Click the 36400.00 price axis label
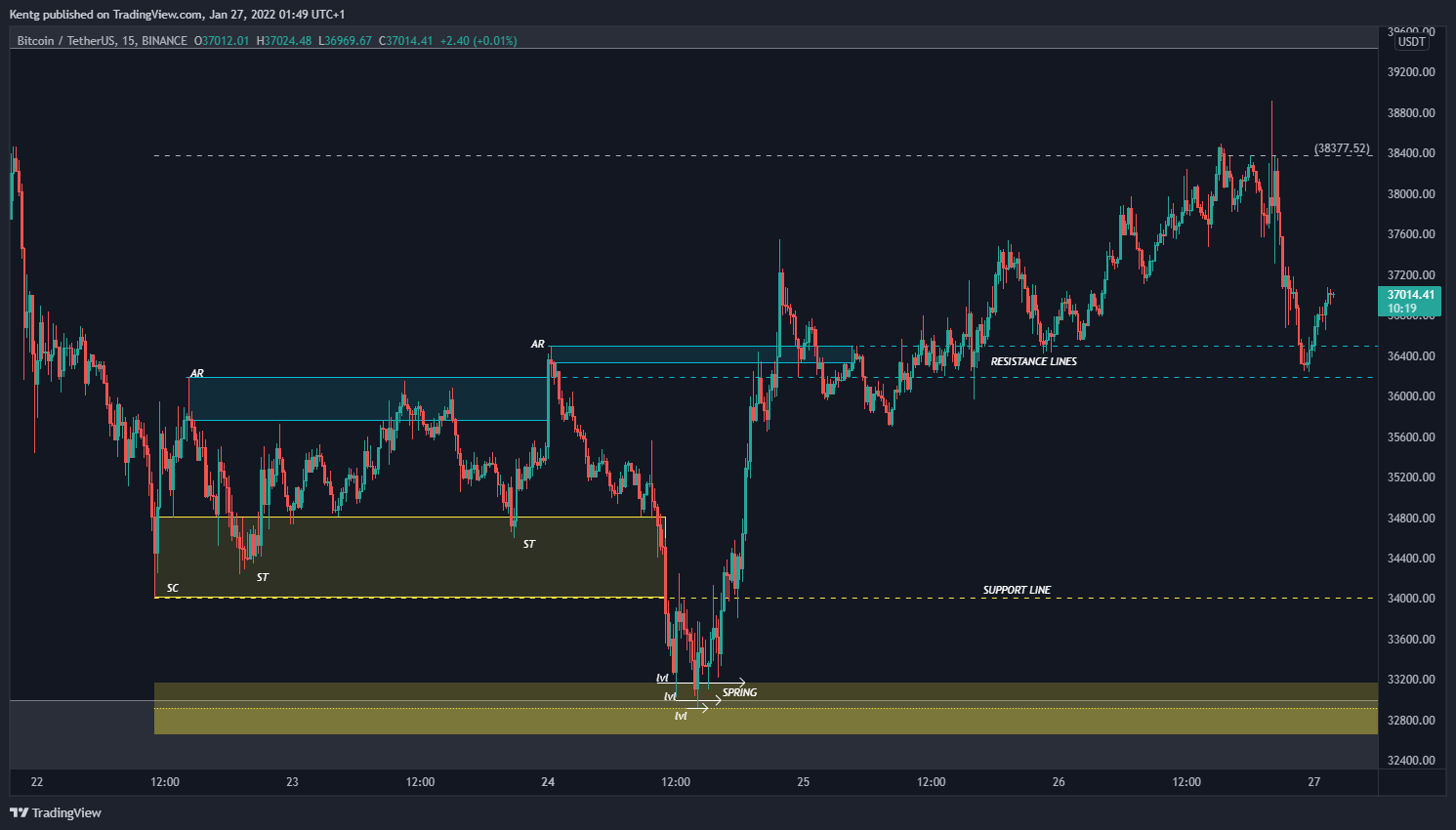1456x830 pixels. (1411, 356)
